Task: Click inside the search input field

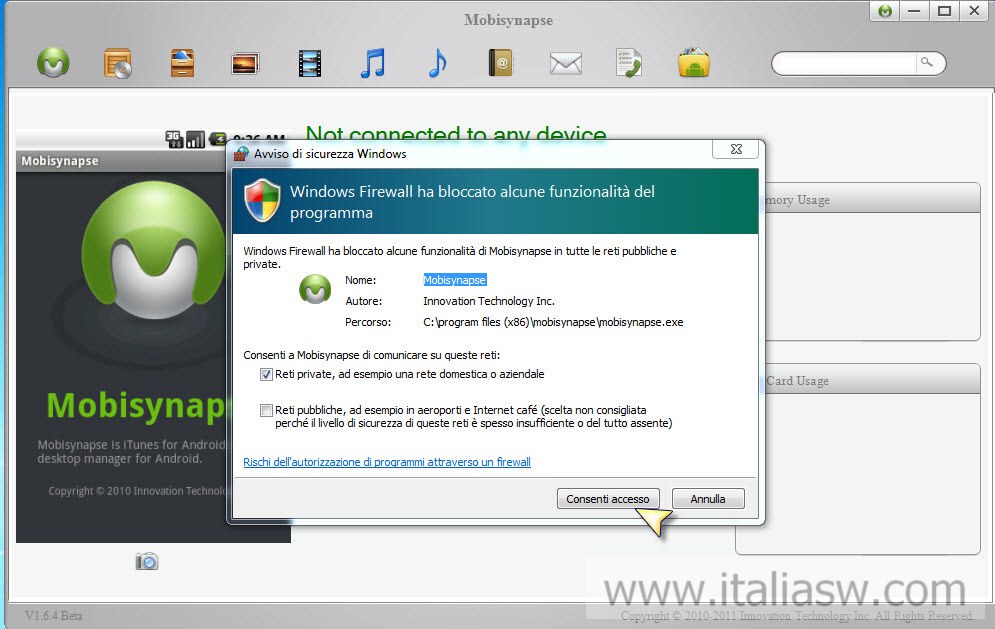Action: point(845,63)
